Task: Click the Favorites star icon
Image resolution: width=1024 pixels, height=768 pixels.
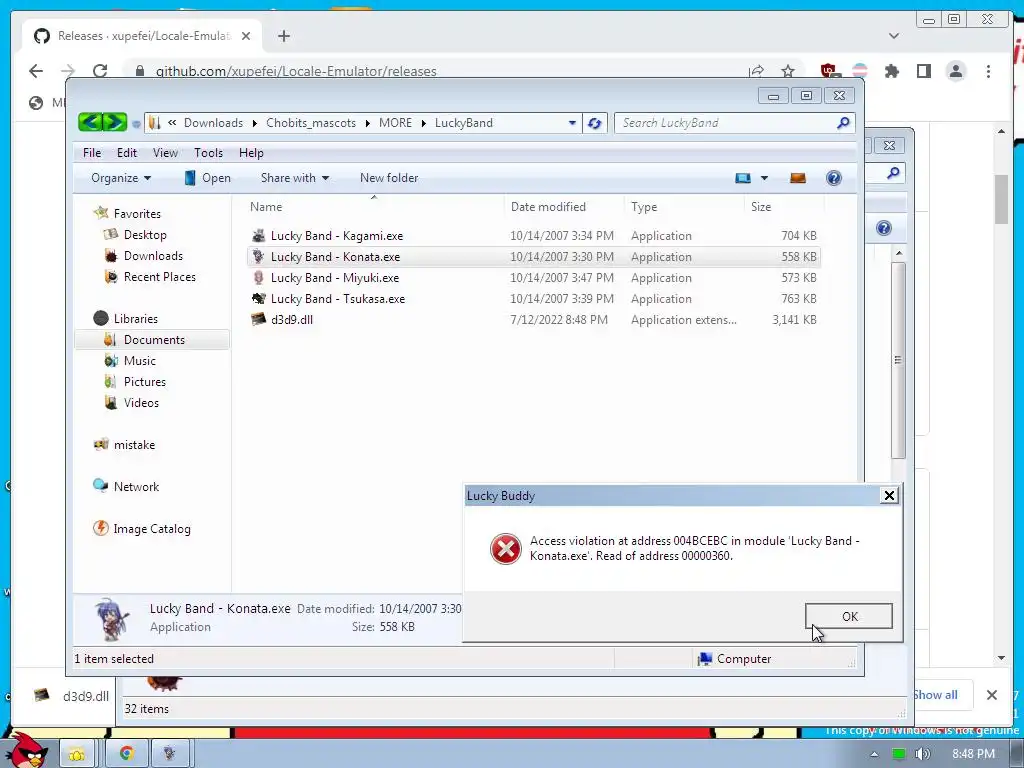Action: coord(101,213)
